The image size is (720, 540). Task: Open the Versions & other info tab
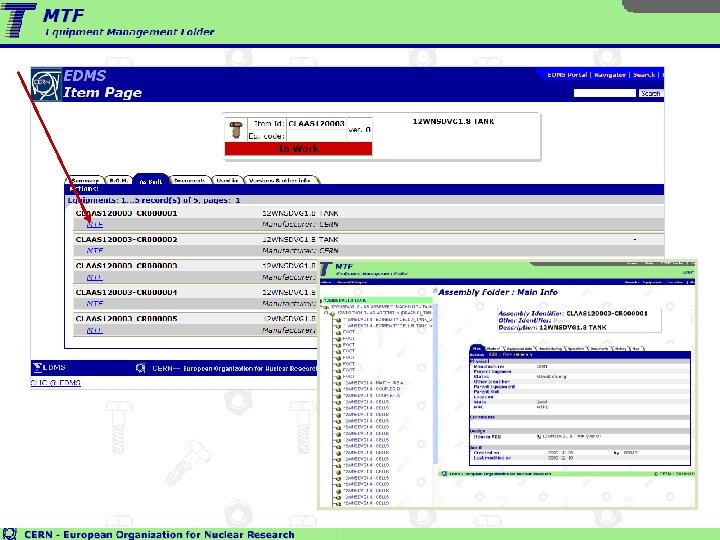[280, 180]
